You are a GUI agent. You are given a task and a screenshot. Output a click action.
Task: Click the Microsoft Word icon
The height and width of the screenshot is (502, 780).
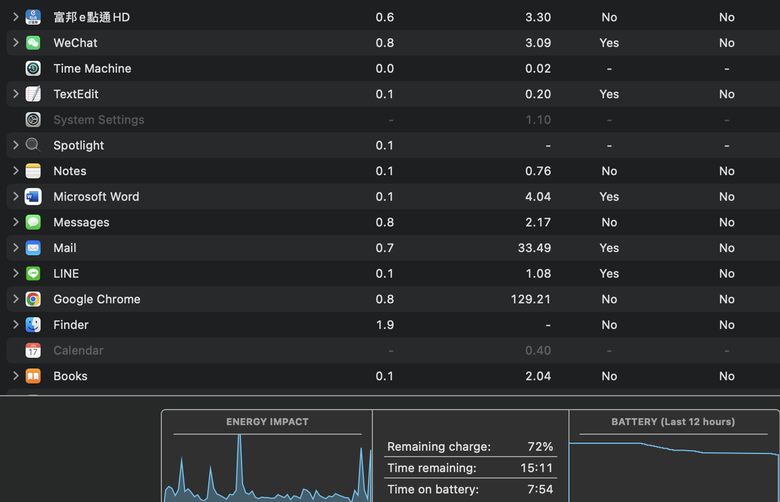tap(33, 197)
